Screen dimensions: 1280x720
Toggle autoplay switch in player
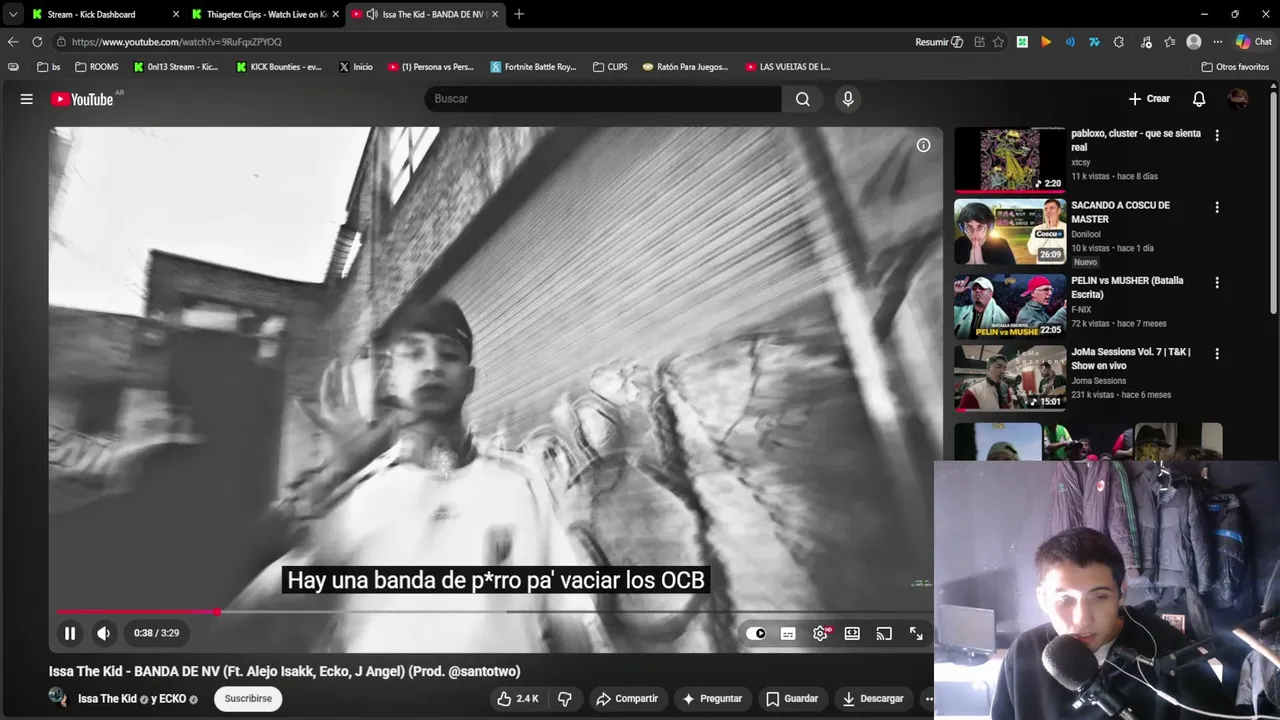(x=756, y=634)
